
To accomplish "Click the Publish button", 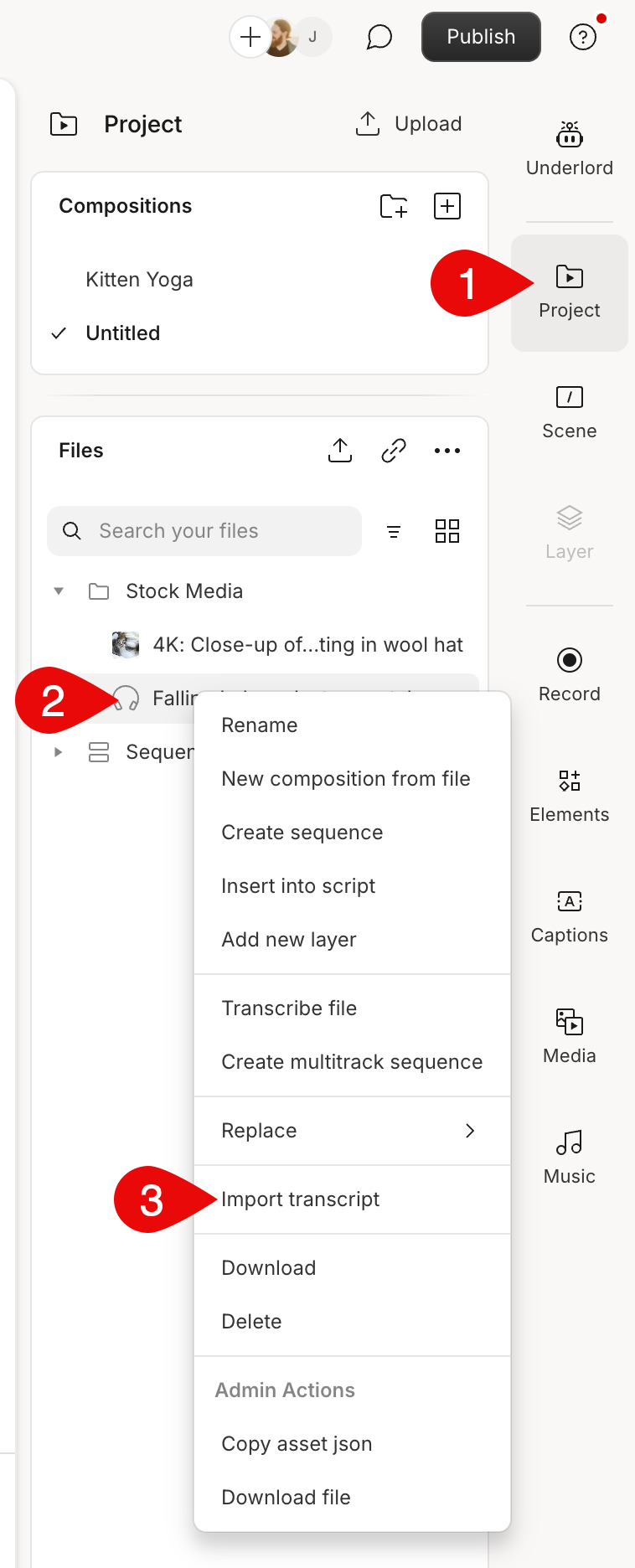I will pos(480,37).
